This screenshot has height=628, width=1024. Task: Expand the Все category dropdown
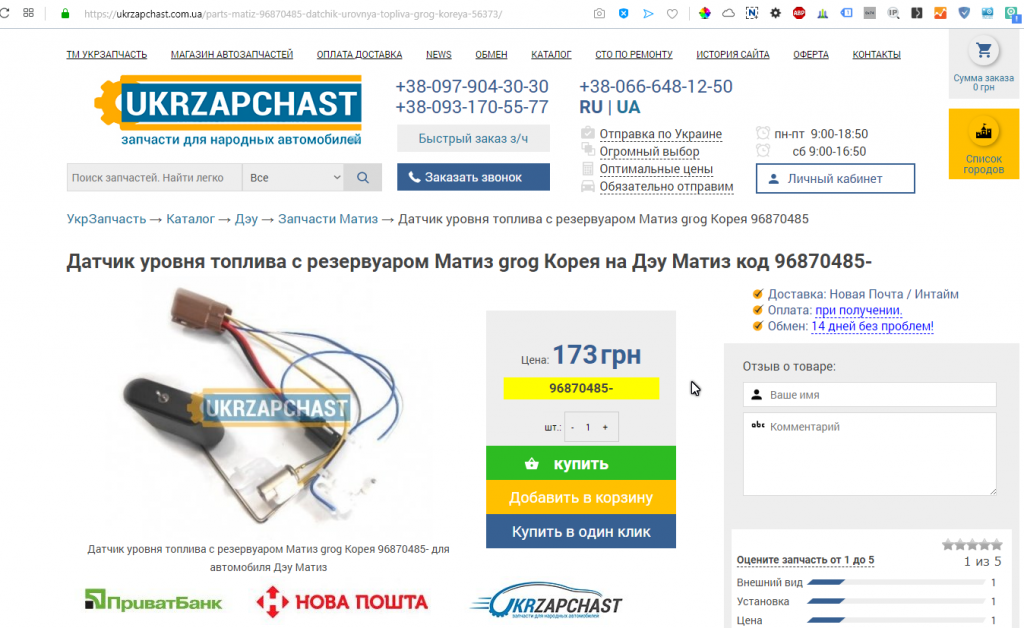tap(293, 178)
